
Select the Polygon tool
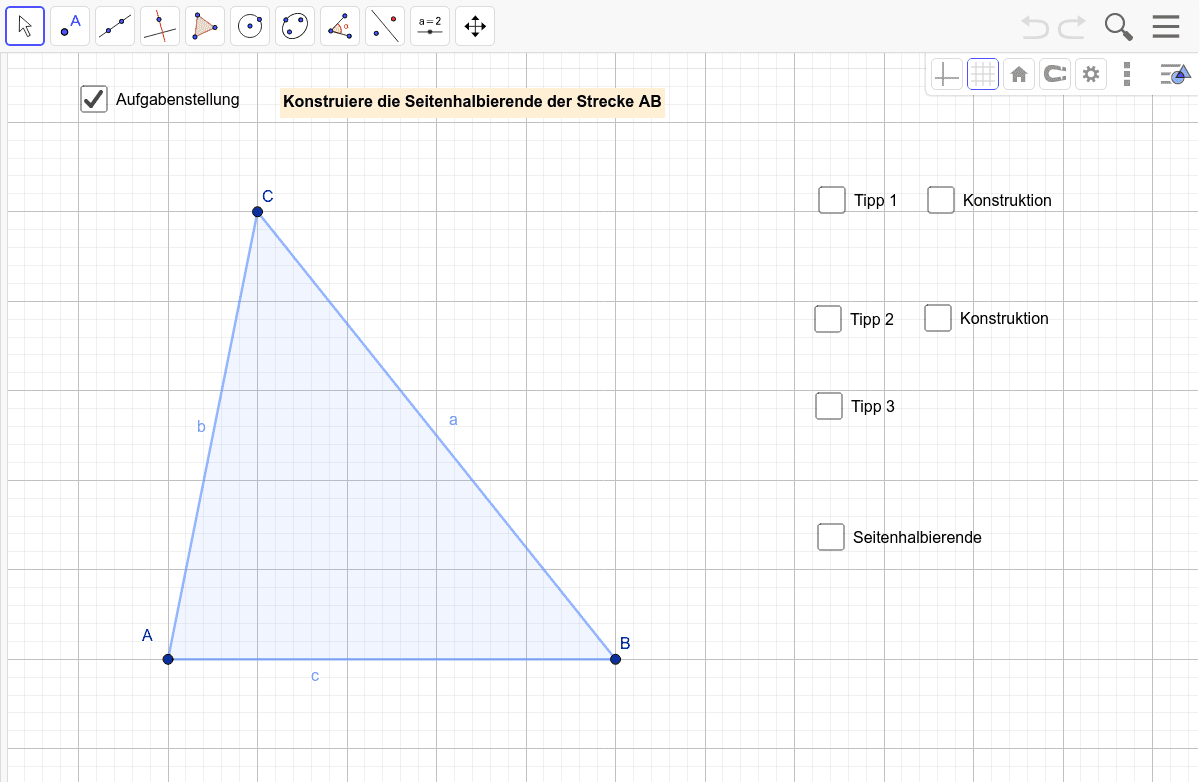point(204,26)
